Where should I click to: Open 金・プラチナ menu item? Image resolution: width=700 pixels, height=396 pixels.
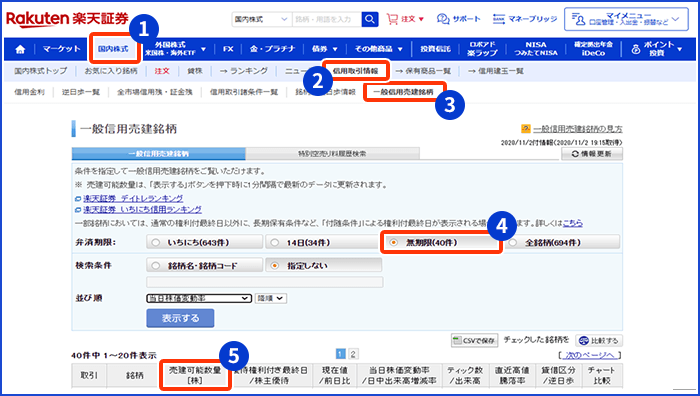coord(272,49)
